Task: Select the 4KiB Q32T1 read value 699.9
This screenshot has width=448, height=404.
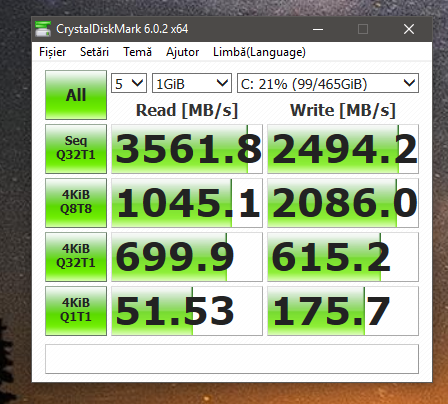Action: 187,257
